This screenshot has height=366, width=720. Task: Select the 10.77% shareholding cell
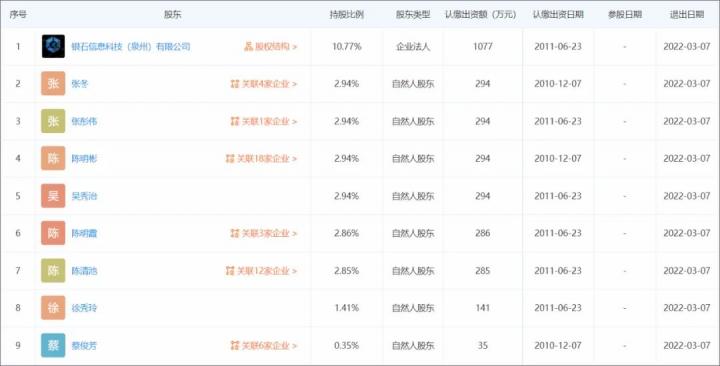point(347,46)
